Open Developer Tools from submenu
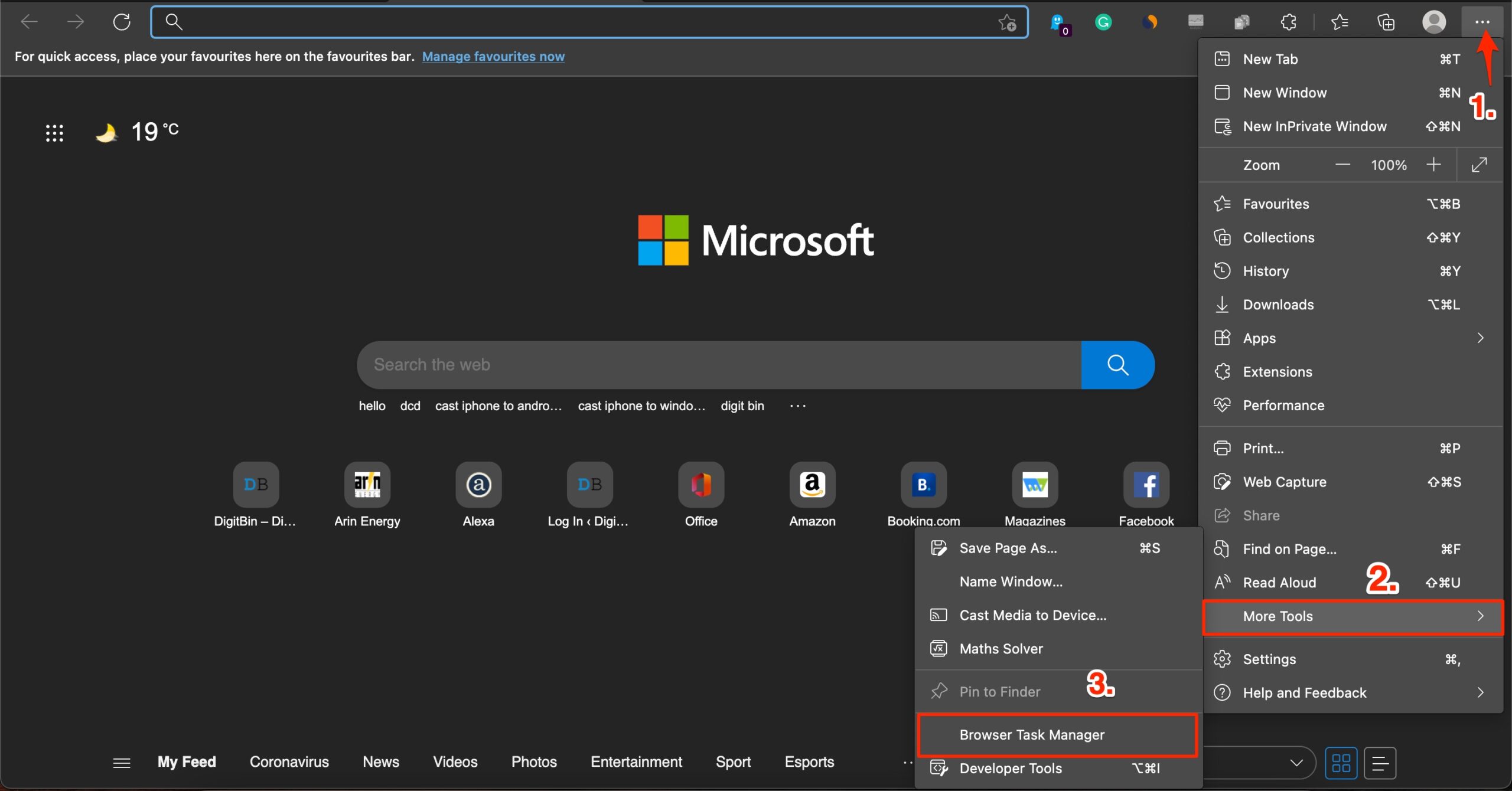Image resolution: width=1512 pixels, height=791 pixels. [1058, 769]
